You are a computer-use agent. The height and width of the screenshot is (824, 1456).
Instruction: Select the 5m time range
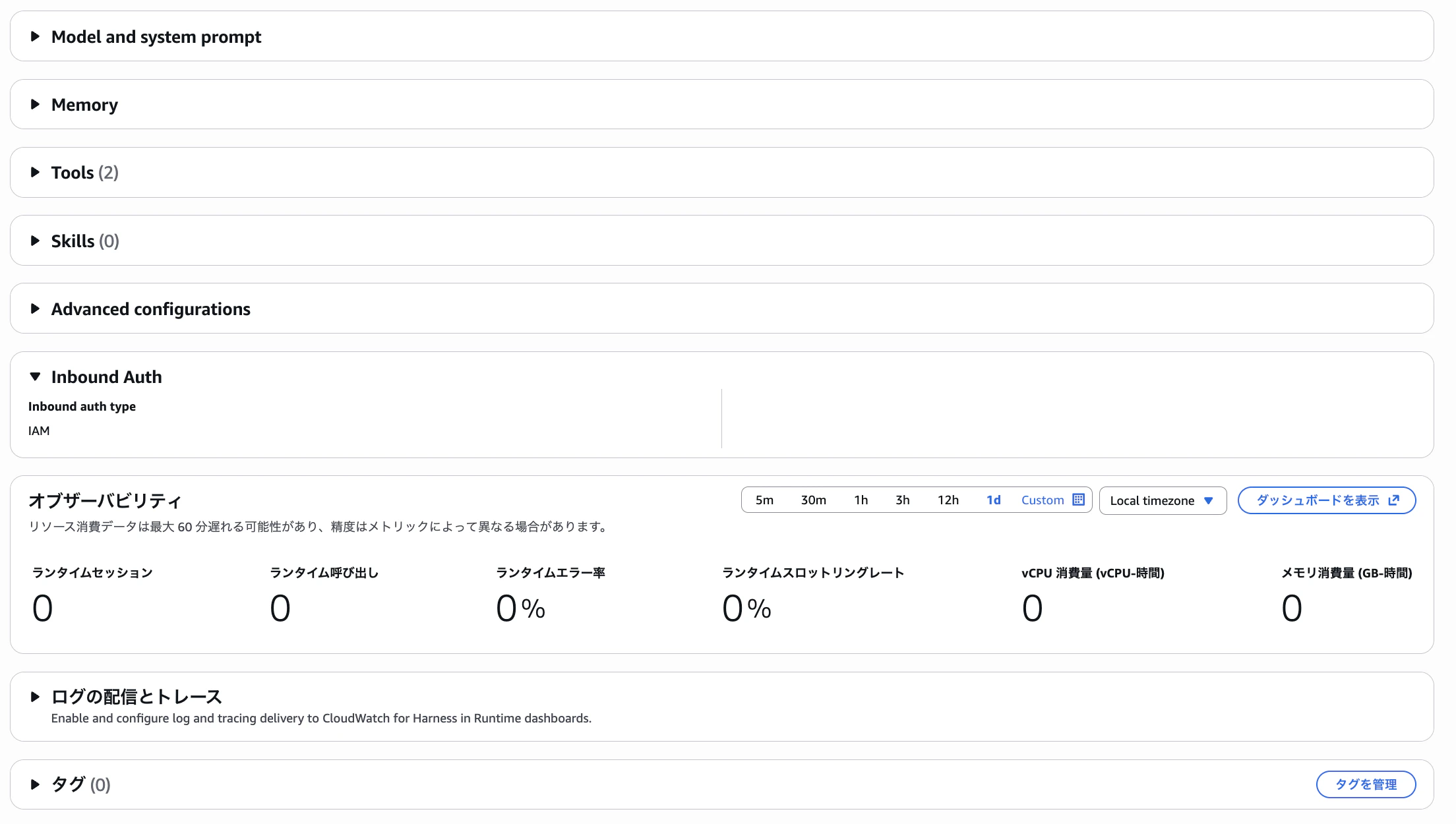[x=764, y=500]
